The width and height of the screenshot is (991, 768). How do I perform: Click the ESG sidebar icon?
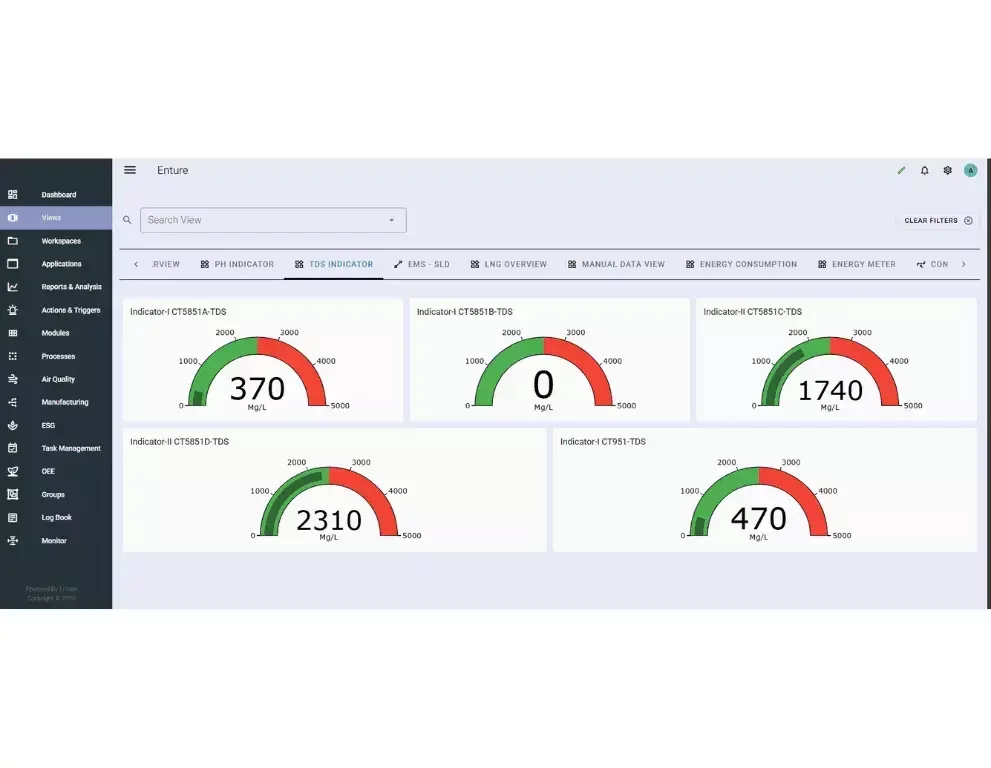[13, 425]
